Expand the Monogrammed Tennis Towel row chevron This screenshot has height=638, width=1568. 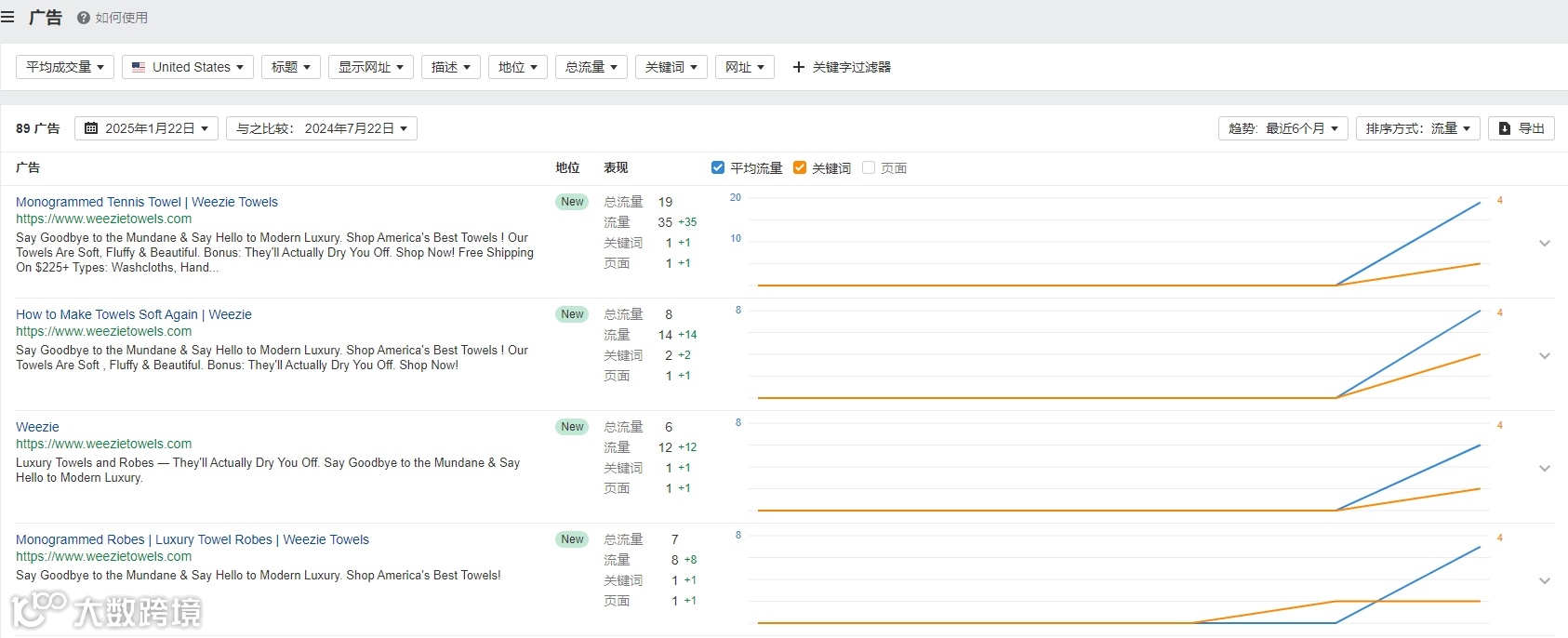click(x=1545, y=244)
